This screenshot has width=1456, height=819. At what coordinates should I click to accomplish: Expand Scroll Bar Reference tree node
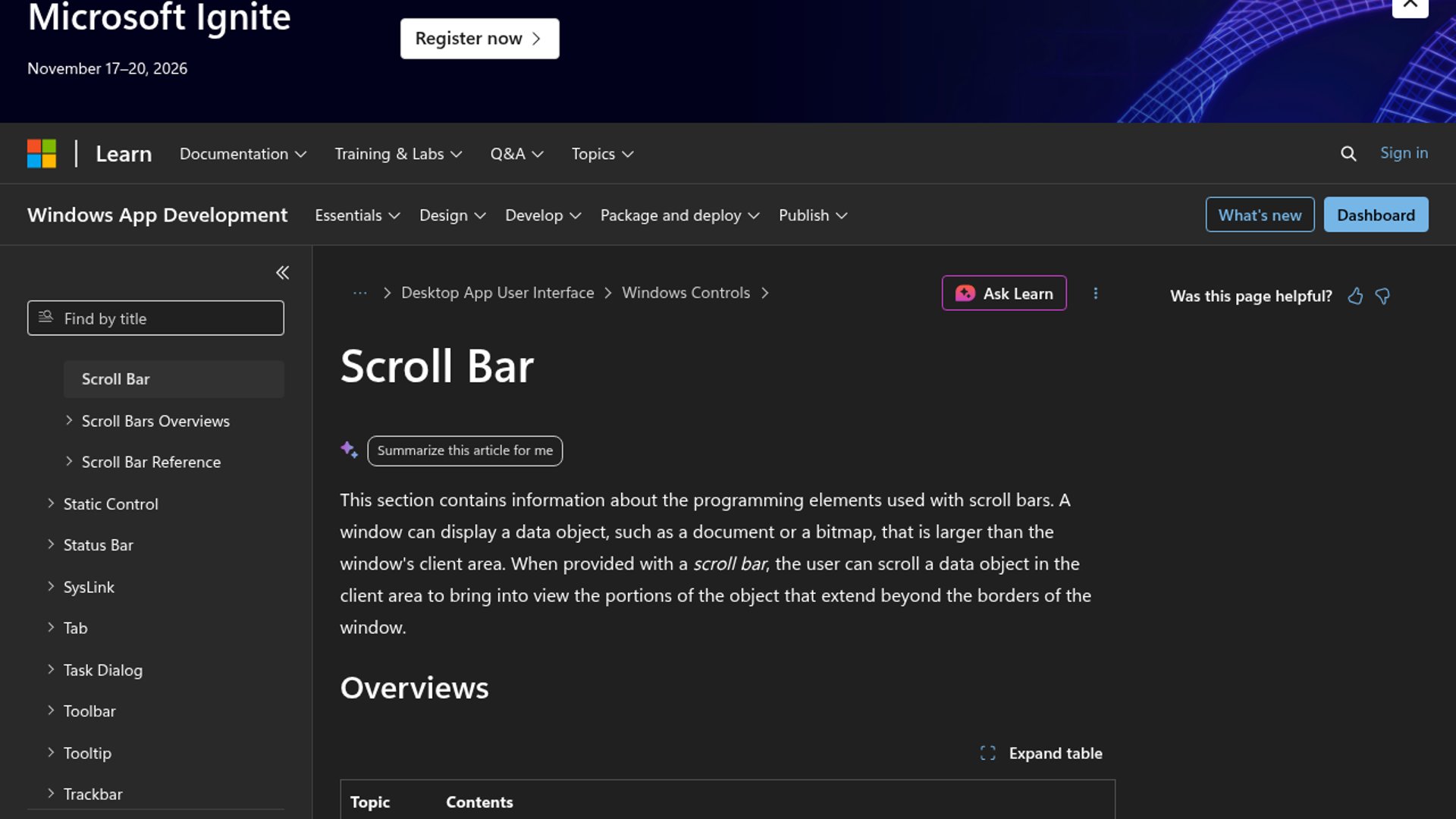(x=69, y=461)
